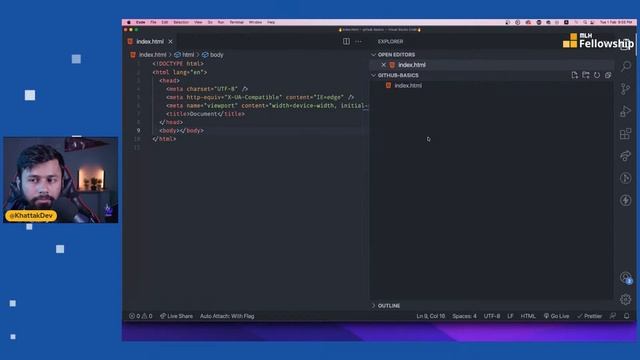This screenshot has height=360, width=640.
Task: Click Go Live to start server
Action: point(556,316)
